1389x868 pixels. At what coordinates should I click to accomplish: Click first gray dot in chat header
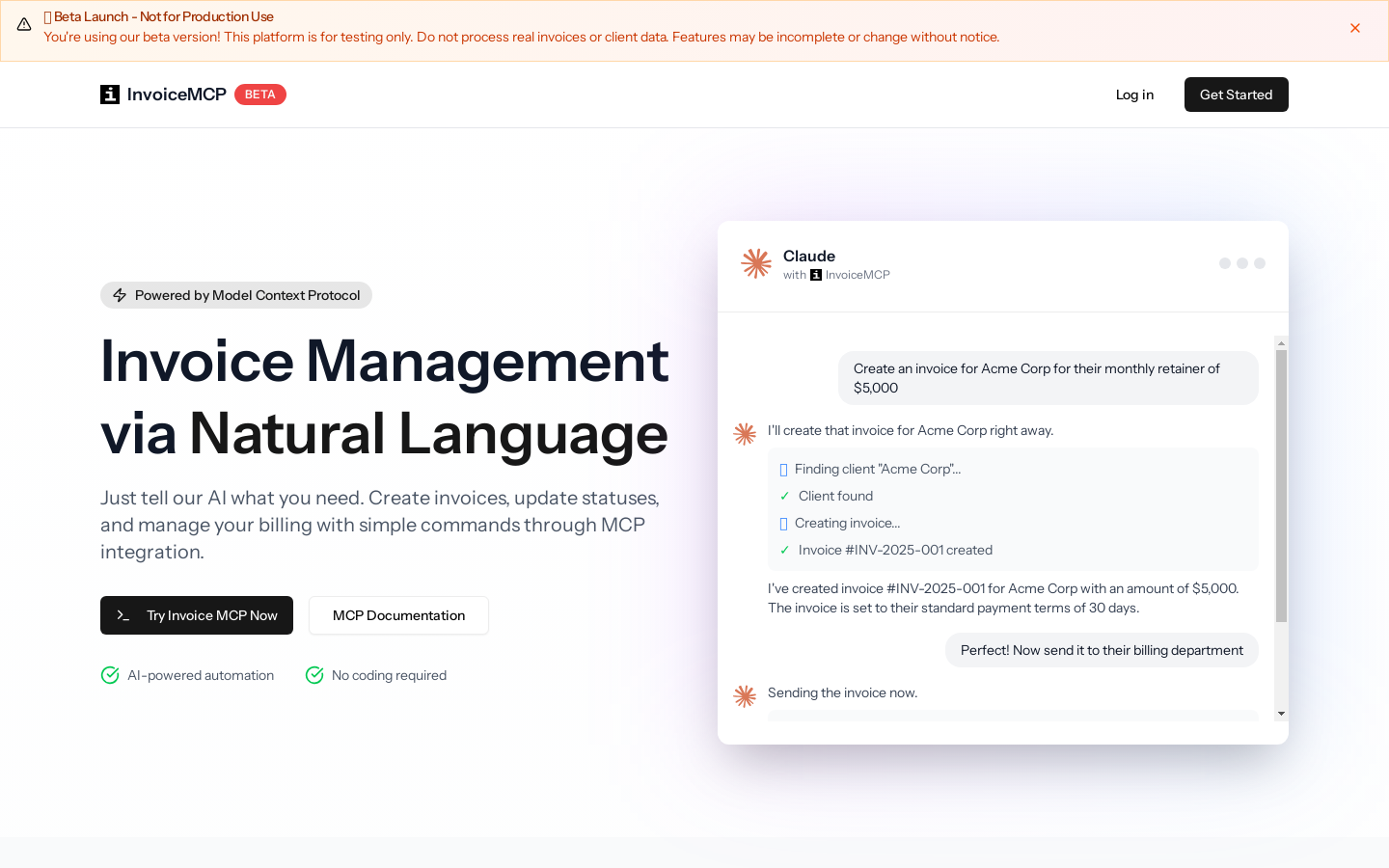point(1225,263)
